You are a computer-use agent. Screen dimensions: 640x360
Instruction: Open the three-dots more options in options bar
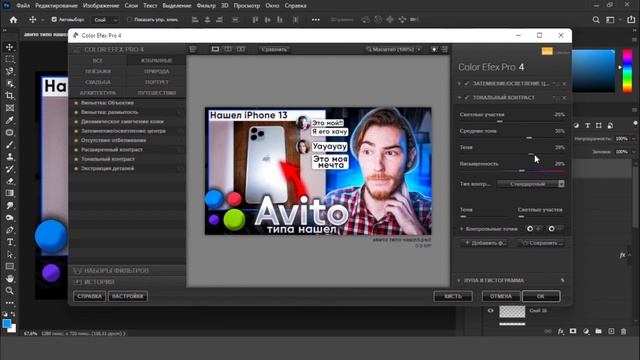316,20
